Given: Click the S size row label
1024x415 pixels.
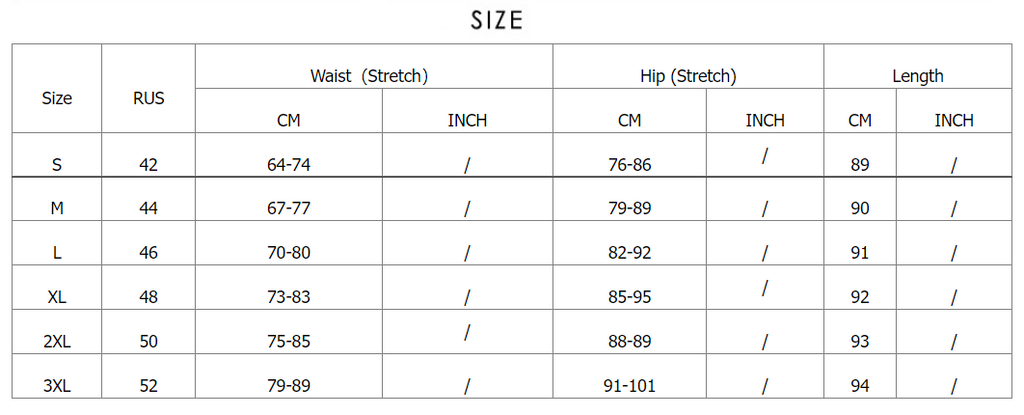Looking at the screenshot, I should [x=57, y=165].
